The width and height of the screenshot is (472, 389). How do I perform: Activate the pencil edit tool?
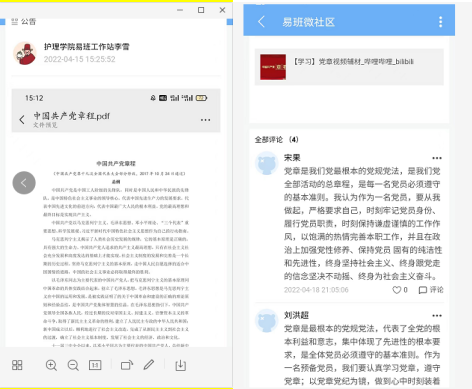pyautogui.click(x=149, y=365)
